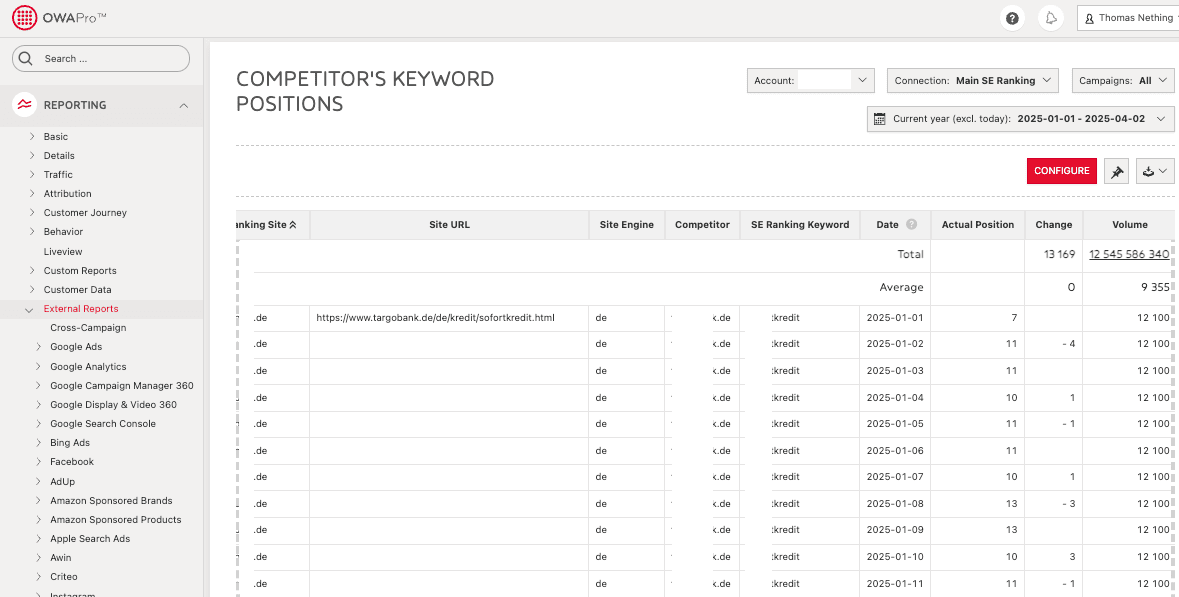Open the Campaigns dropdown

(x=1124, y=81)
